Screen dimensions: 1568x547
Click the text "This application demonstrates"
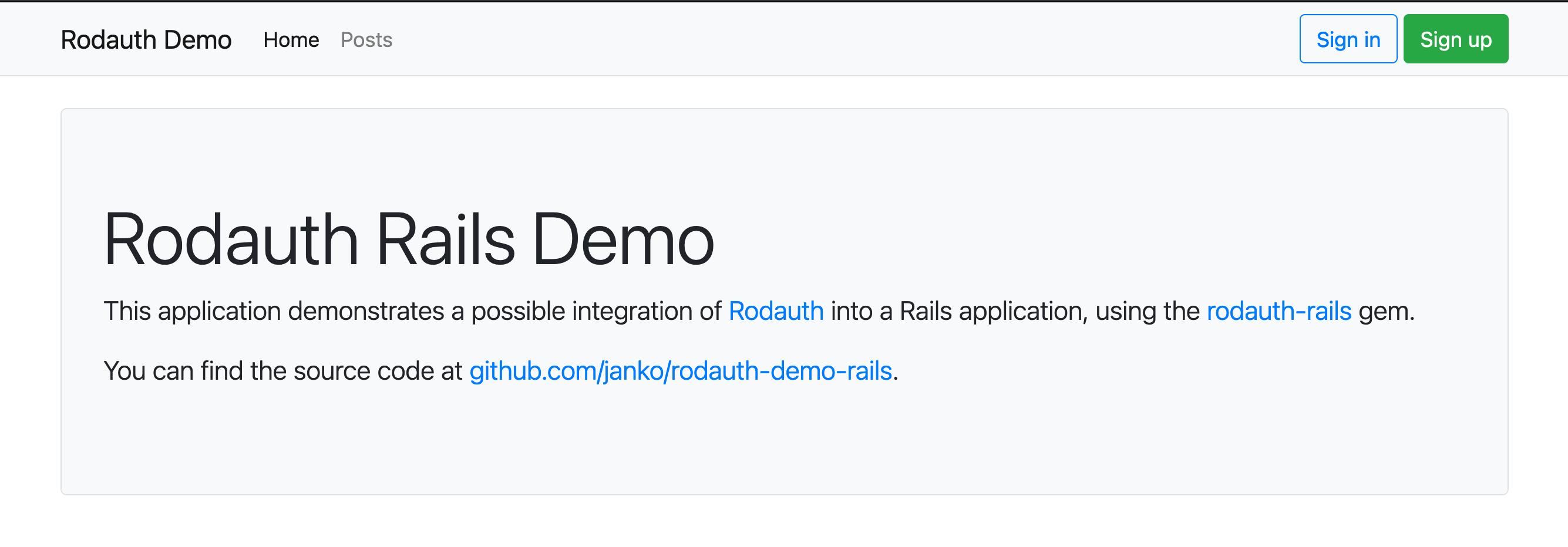(274, 311)
